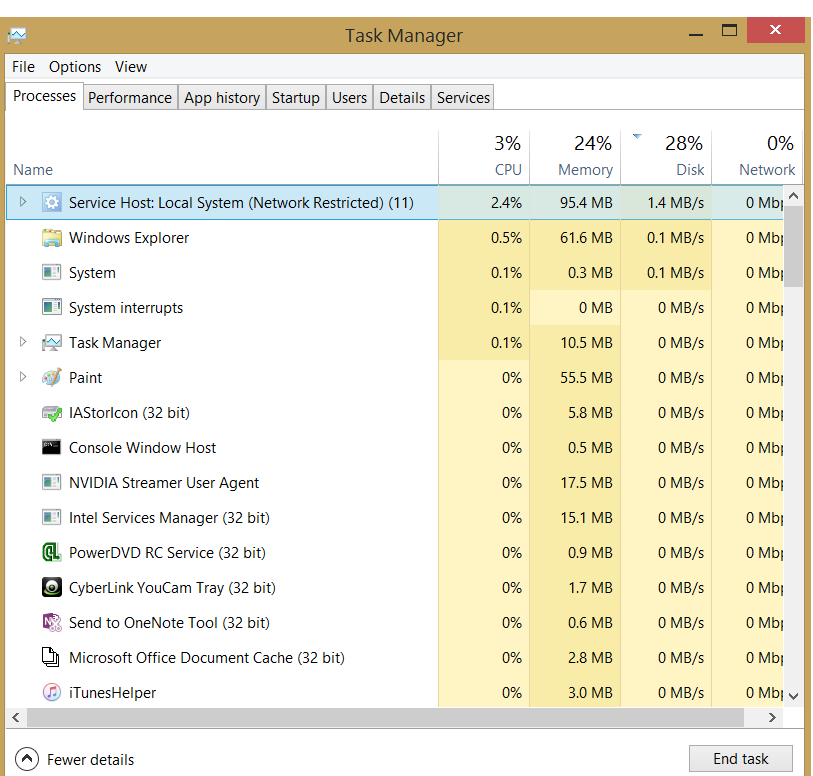Select the Microsoft Office Document Cache name
Image resolution: width=813 pixels, height=776 pixels.
click(x=206, y=658)
